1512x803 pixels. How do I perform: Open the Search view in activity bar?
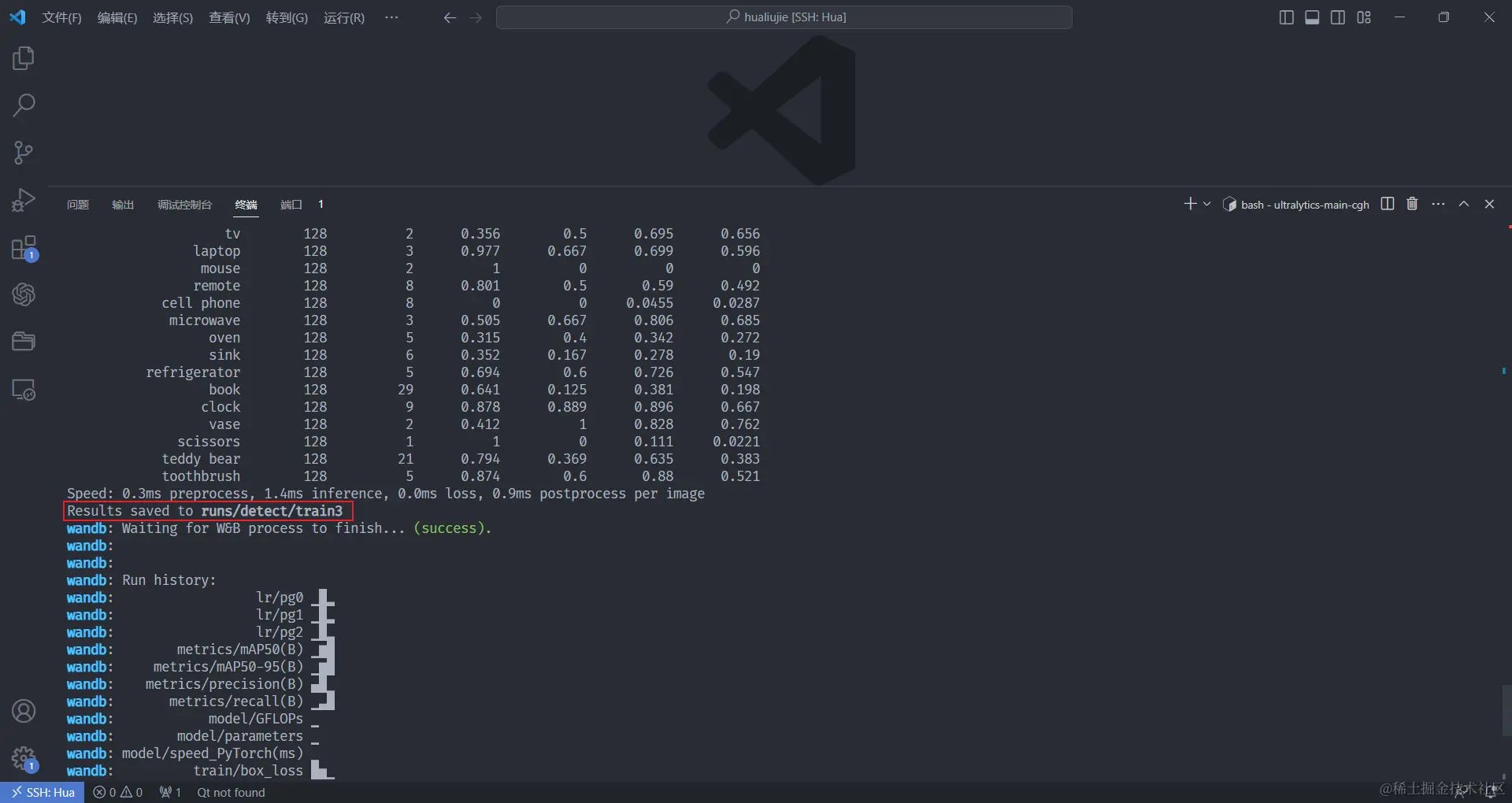(x=24, y=105)
